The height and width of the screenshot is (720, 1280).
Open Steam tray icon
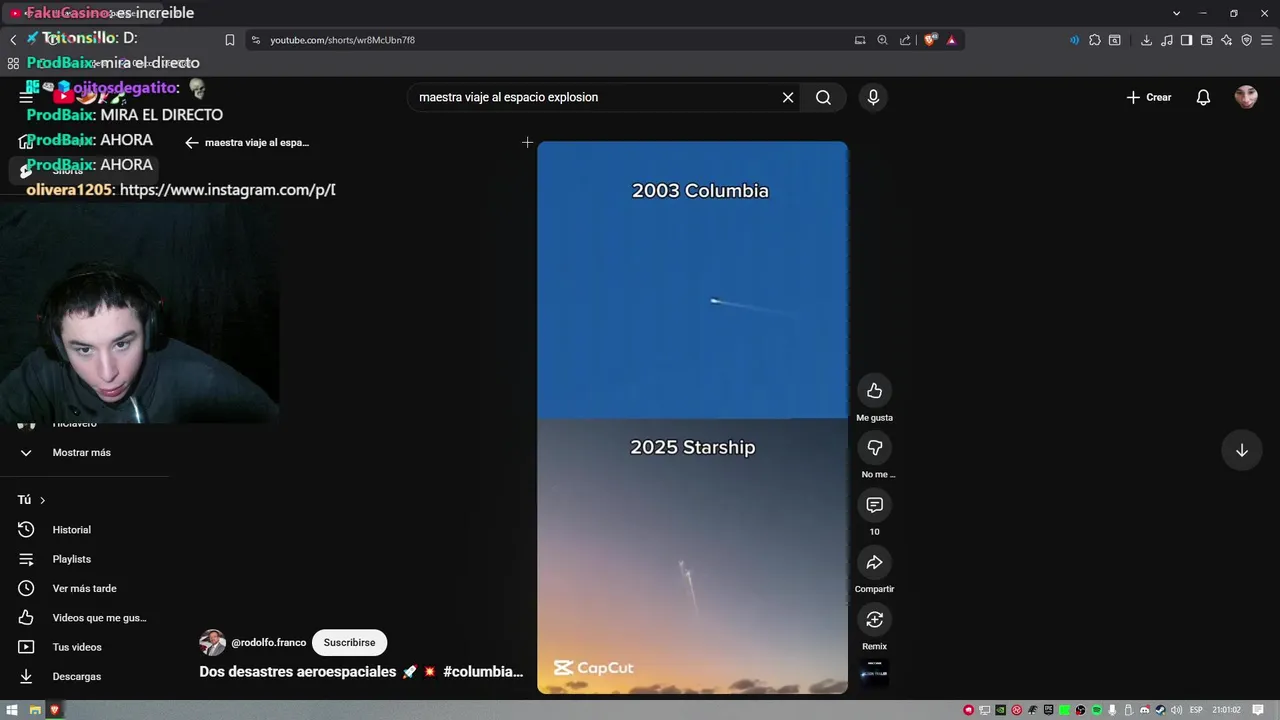click(1161, 710)
